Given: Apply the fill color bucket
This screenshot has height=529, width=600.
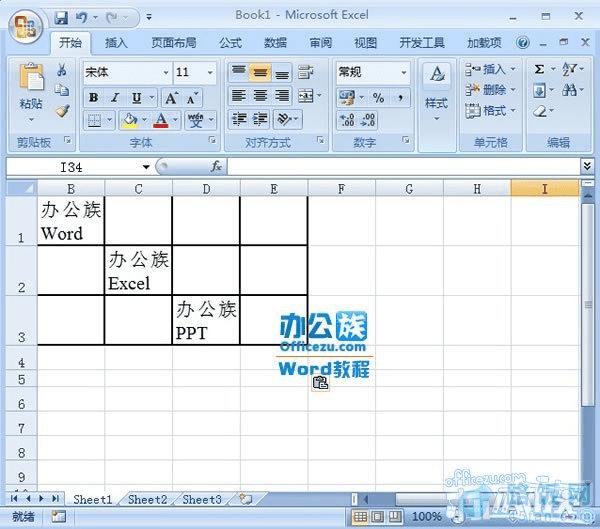Looking at the screenshot, I should 130,121.
